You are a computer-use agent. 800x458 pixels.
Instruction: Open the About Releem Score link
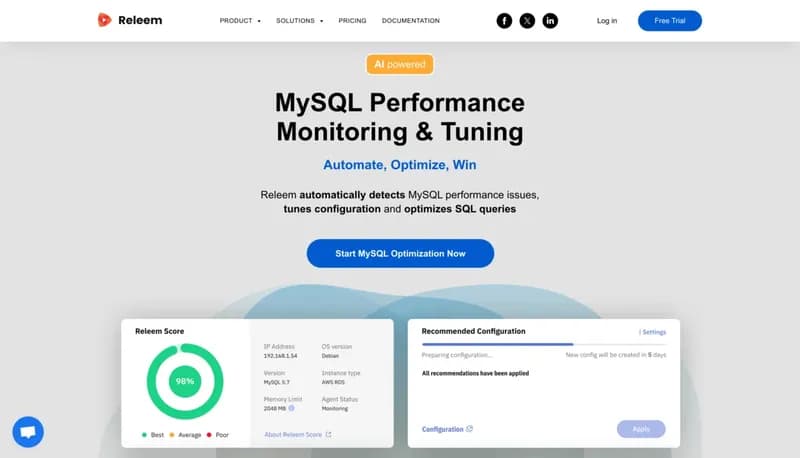click(x=293, y=435)
